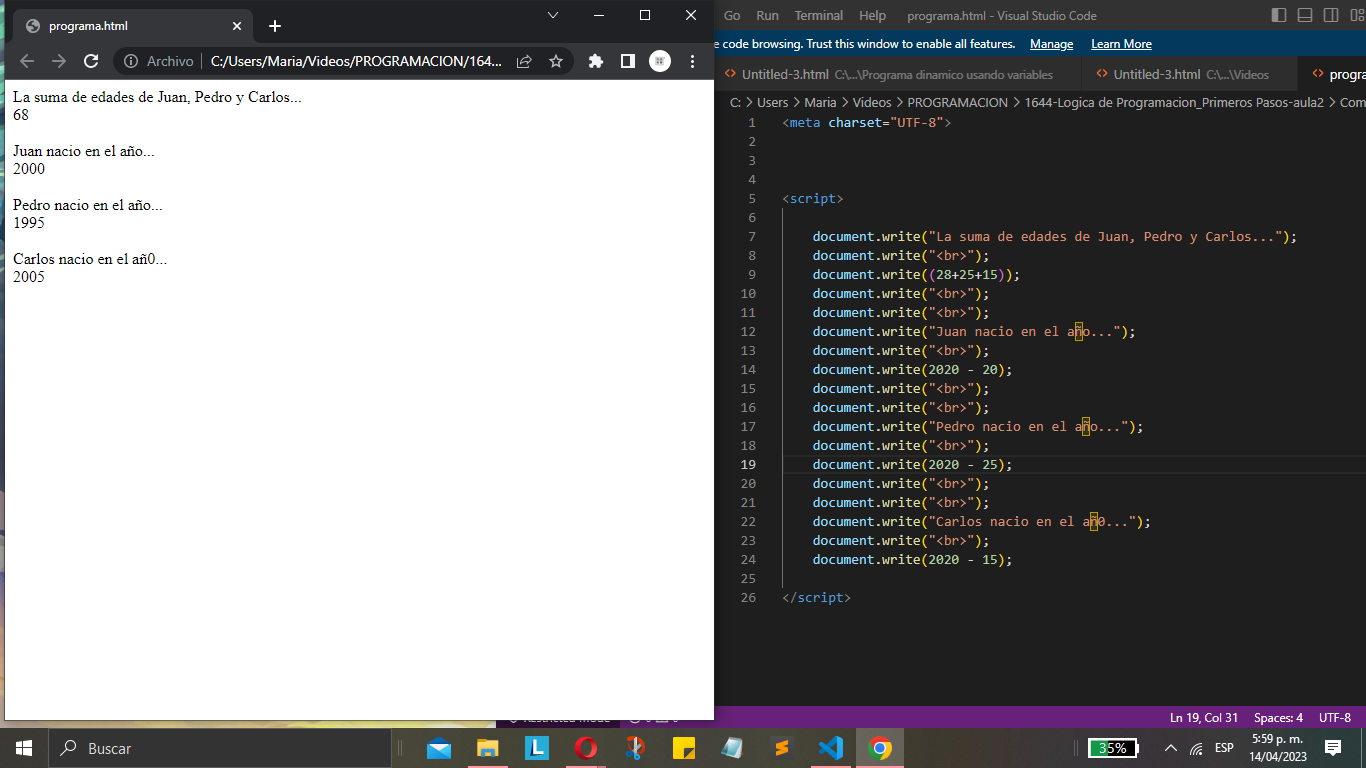Select the programa.html browser tab
1366x768 pixels.
tap(133, 26)
